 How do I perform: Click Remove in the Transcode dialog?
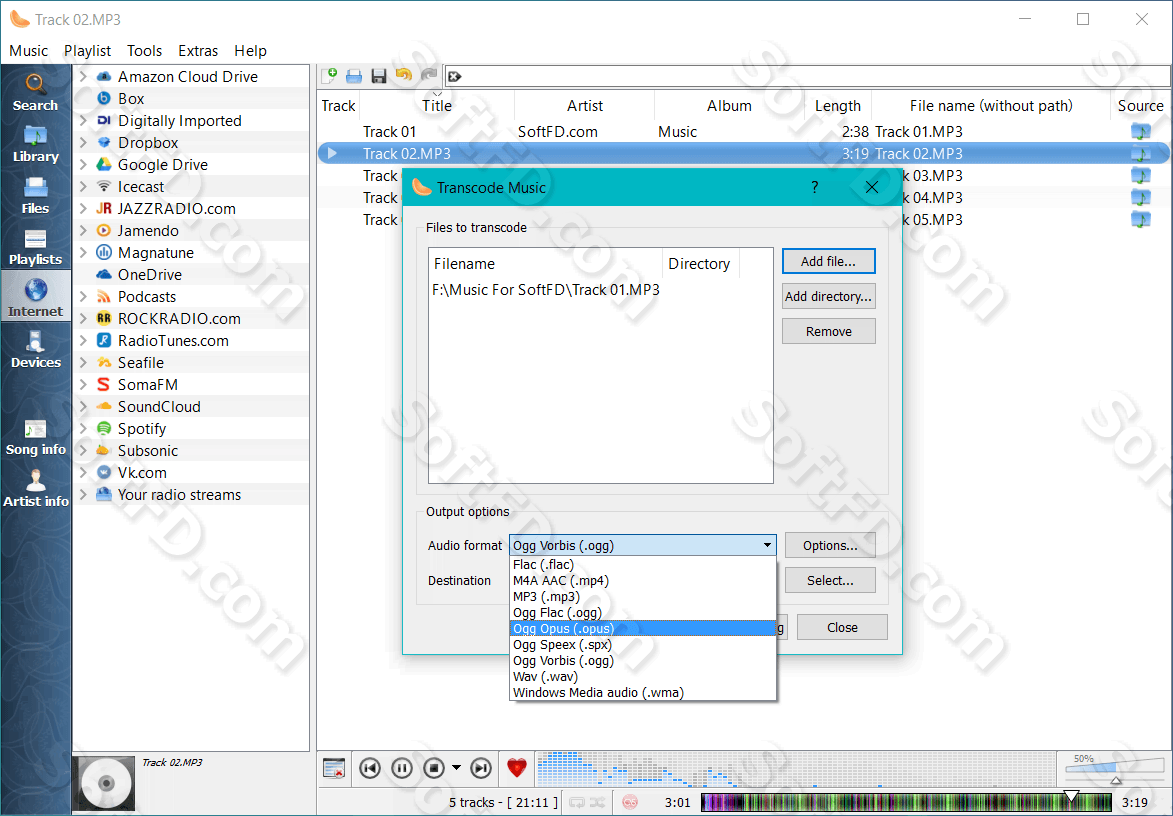pyautogui.click(x=828, y=331)
